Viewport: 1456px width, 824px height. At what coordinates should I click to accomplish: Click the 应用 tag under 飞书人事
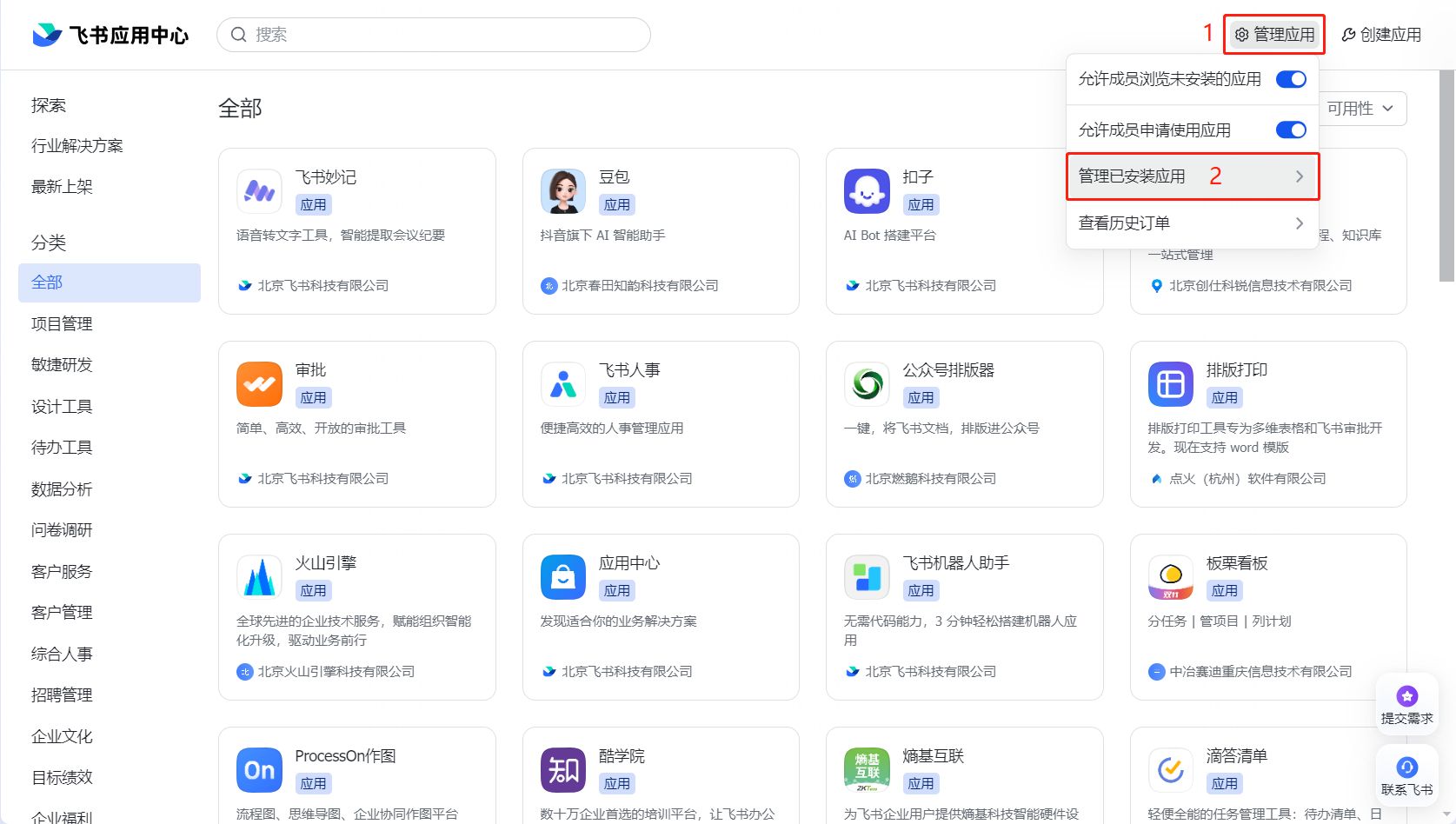pyautogui.click(x=617, y=398)
